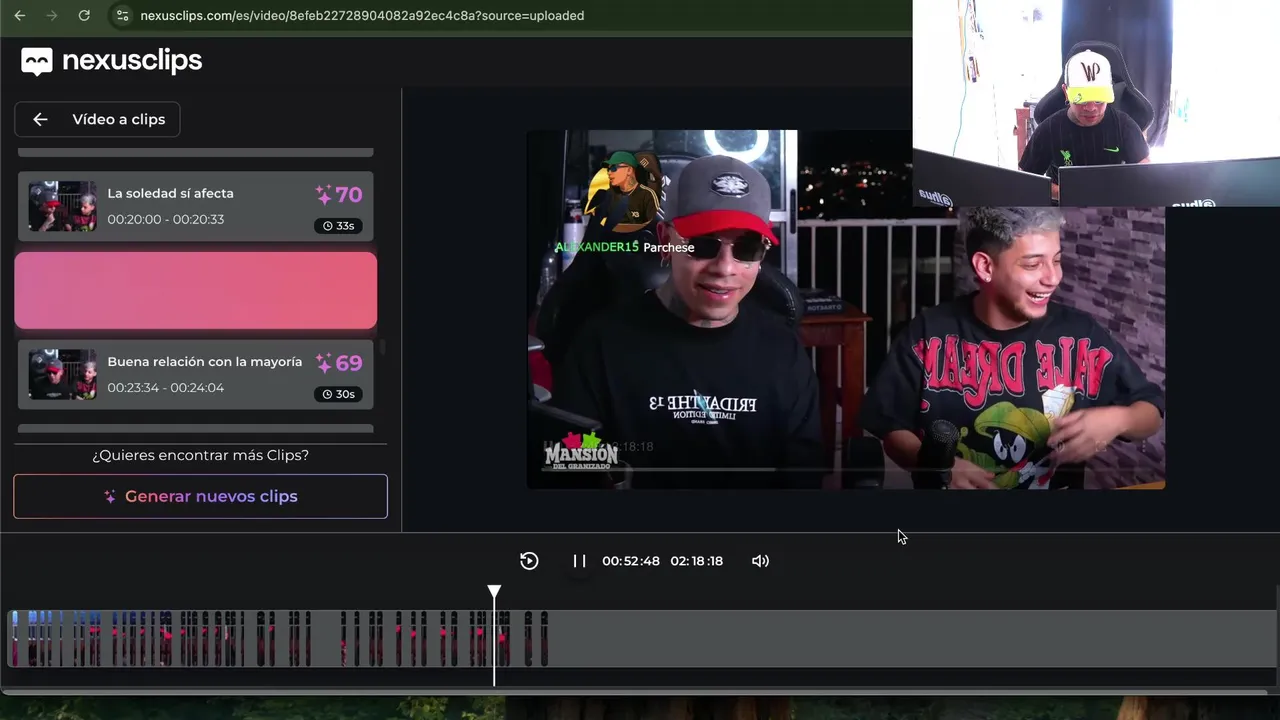
Task: Reload the nexusclips page
Action: tap(84, 15)
